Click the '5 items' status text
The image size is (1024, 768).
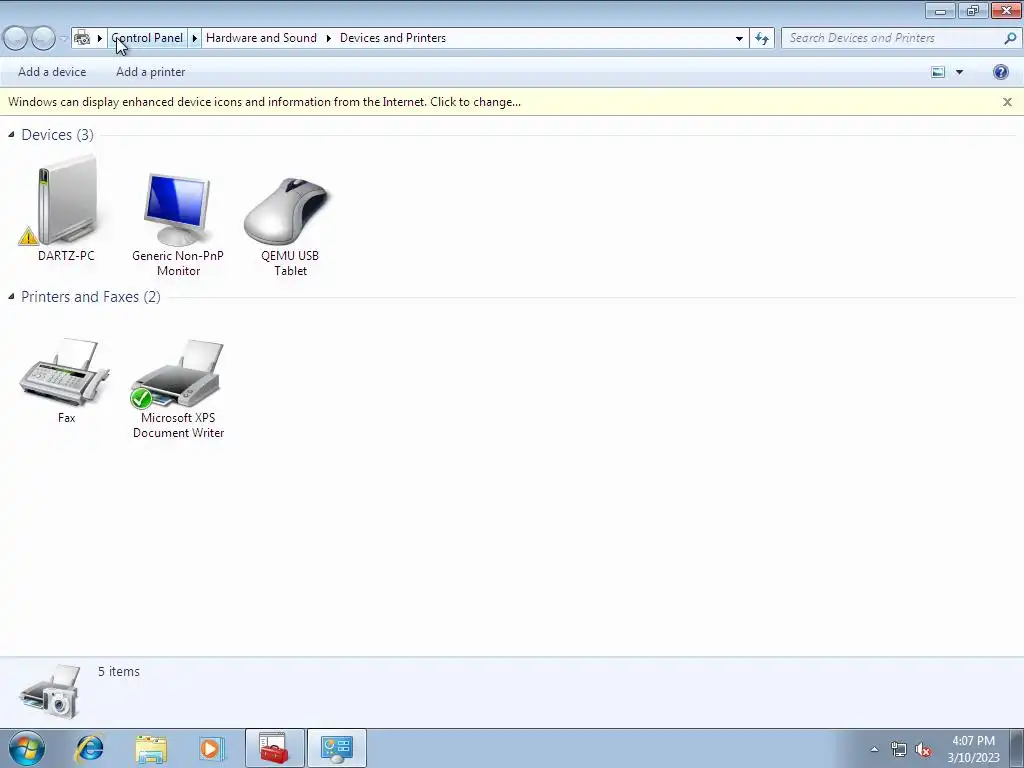click(119, 671)
